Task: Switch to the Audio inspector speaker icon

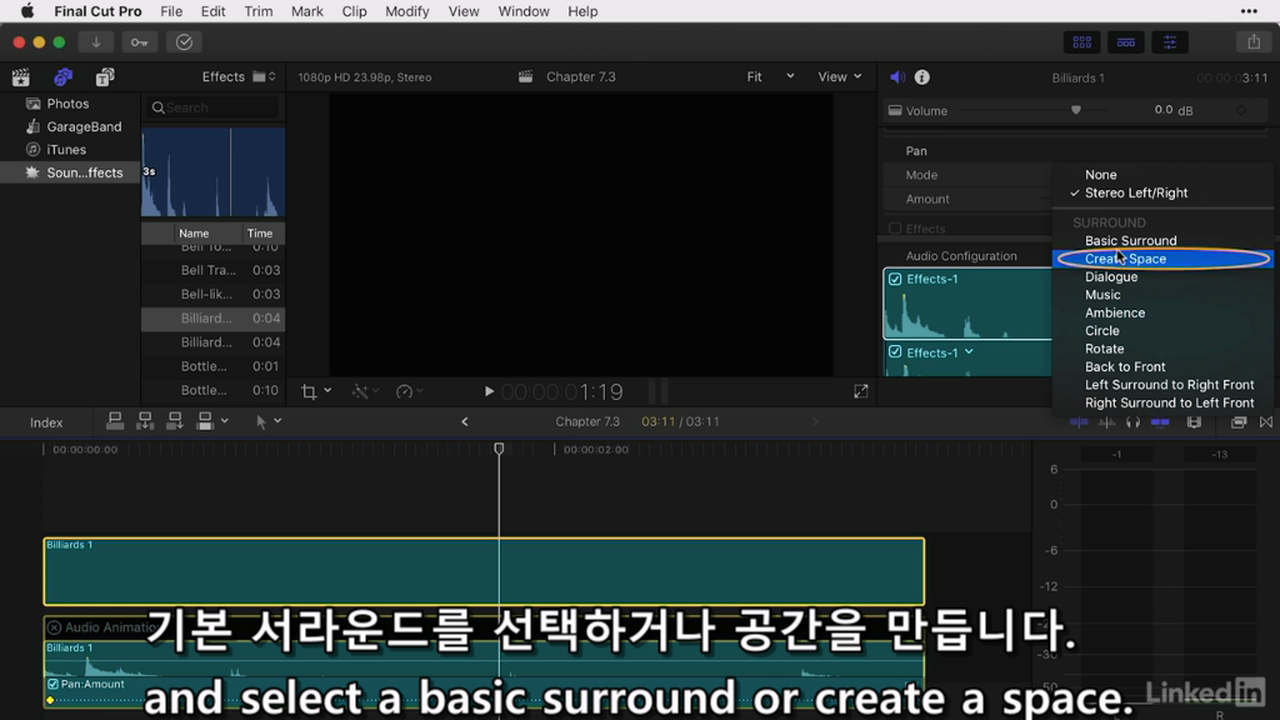Action: click(897, 77)
